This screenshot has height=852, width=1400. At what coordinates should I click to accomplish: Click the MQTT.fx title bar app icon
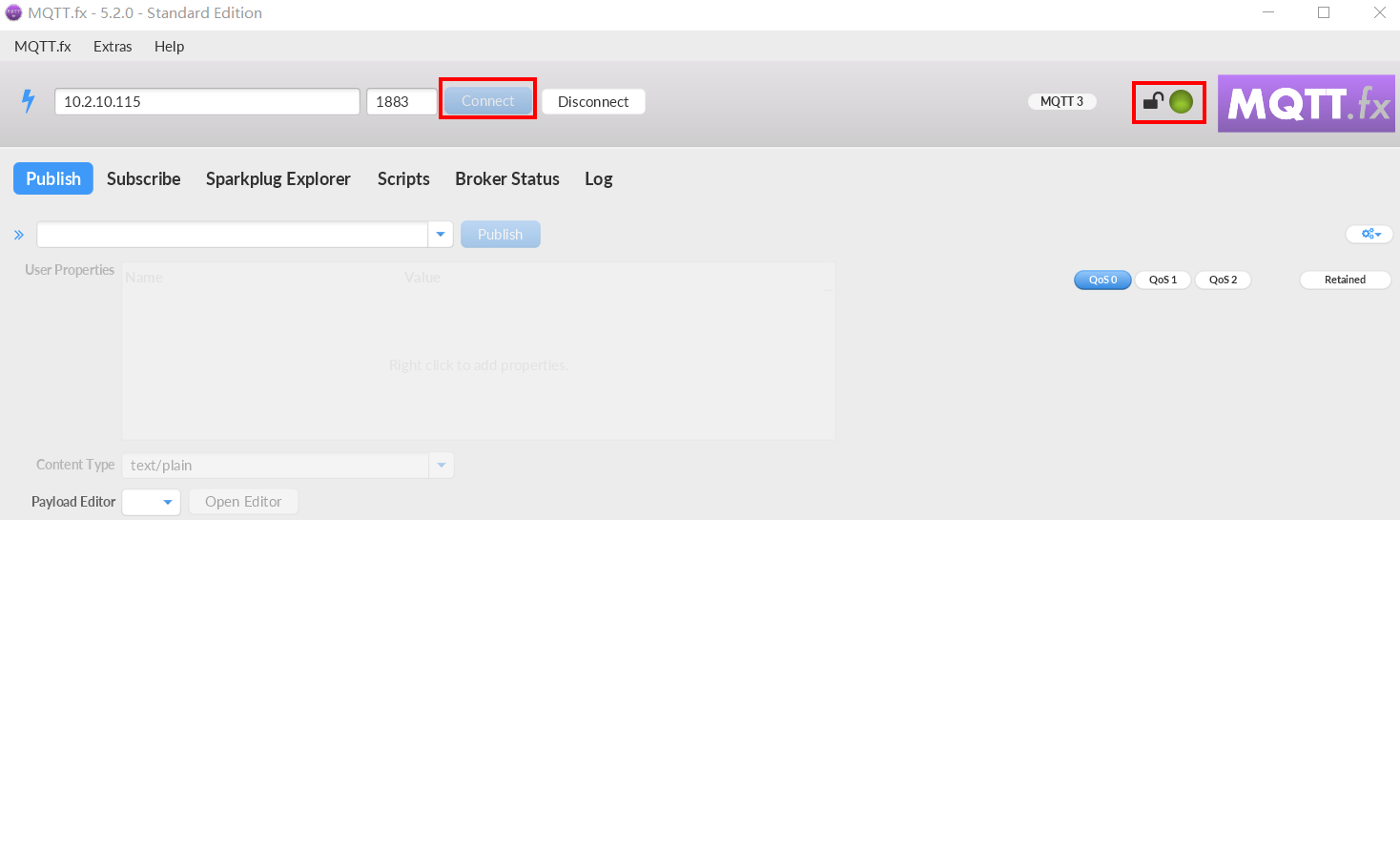pos(13,12)
